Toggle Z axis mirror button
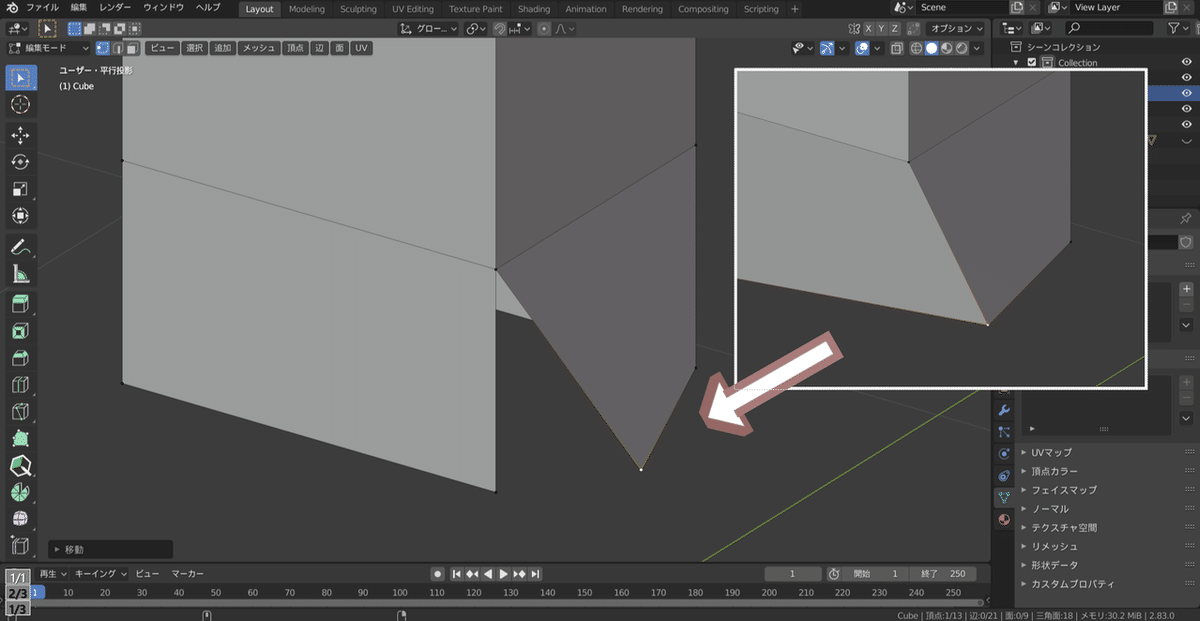Viewport: 1200px width, 621px height. pos(894,29)
